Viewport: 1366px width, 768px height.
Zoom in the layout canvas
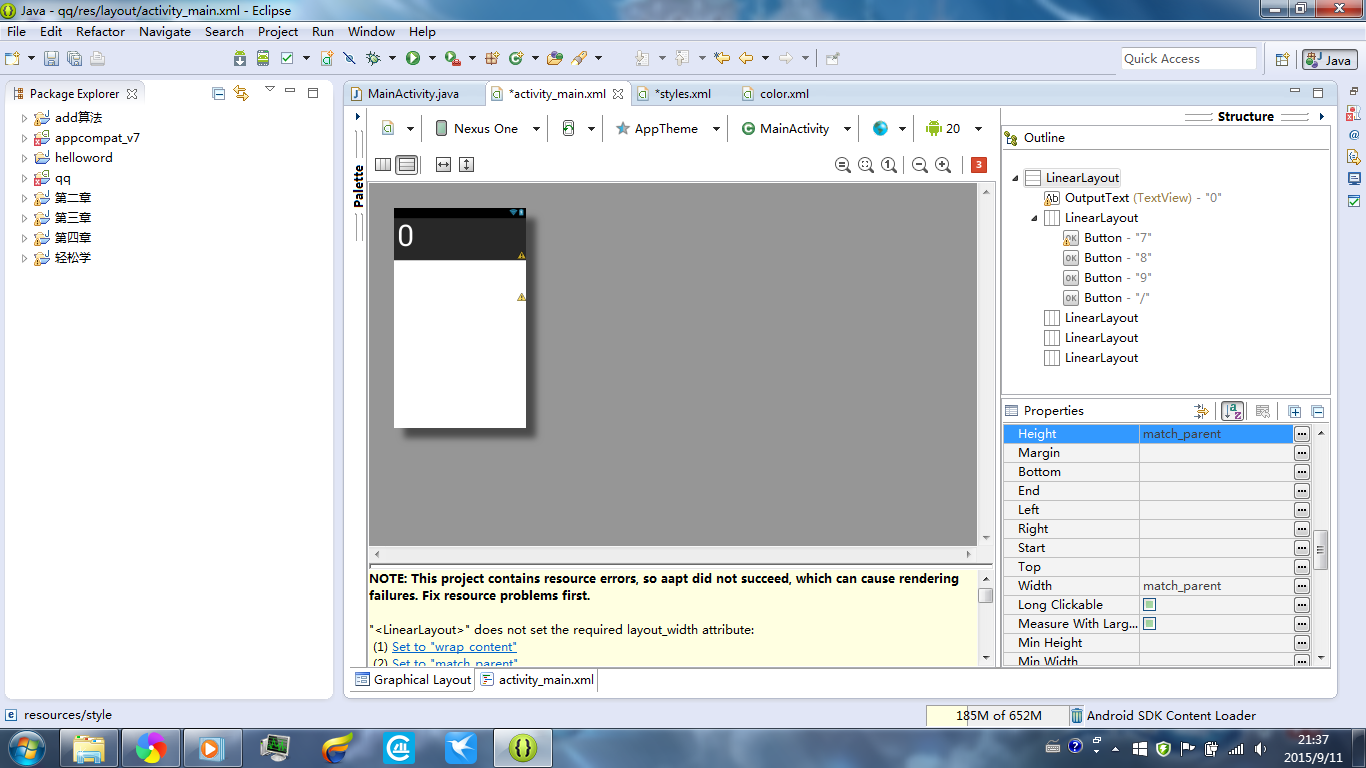pyautogui.click(x=942, y=165)
